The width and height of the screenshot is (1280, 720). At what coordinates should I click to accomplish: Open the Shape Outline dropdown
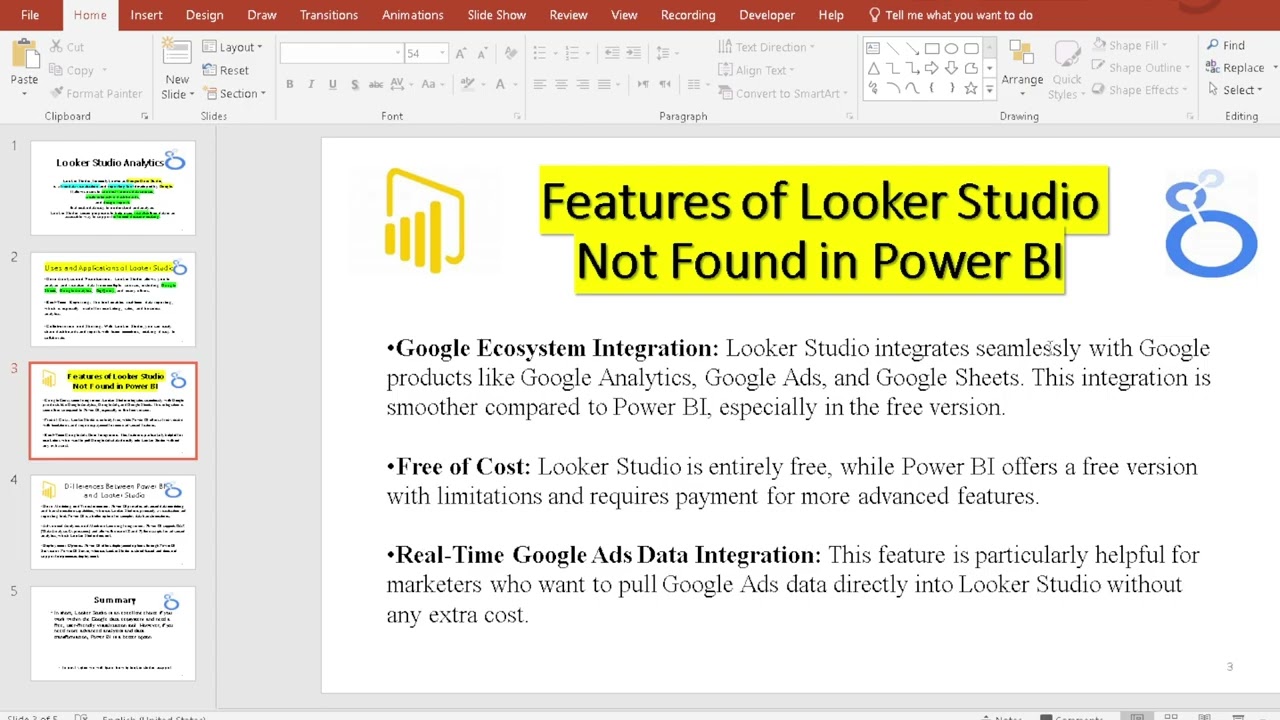point(1141,67)
